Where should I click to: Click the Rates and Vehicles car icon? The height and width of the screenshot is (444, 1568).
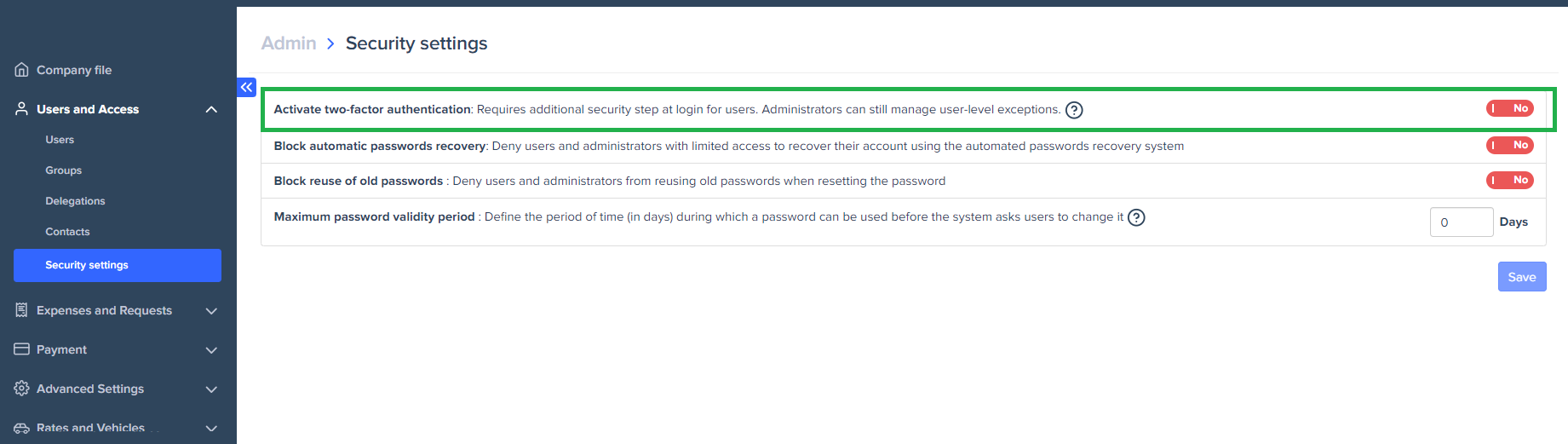22,429
